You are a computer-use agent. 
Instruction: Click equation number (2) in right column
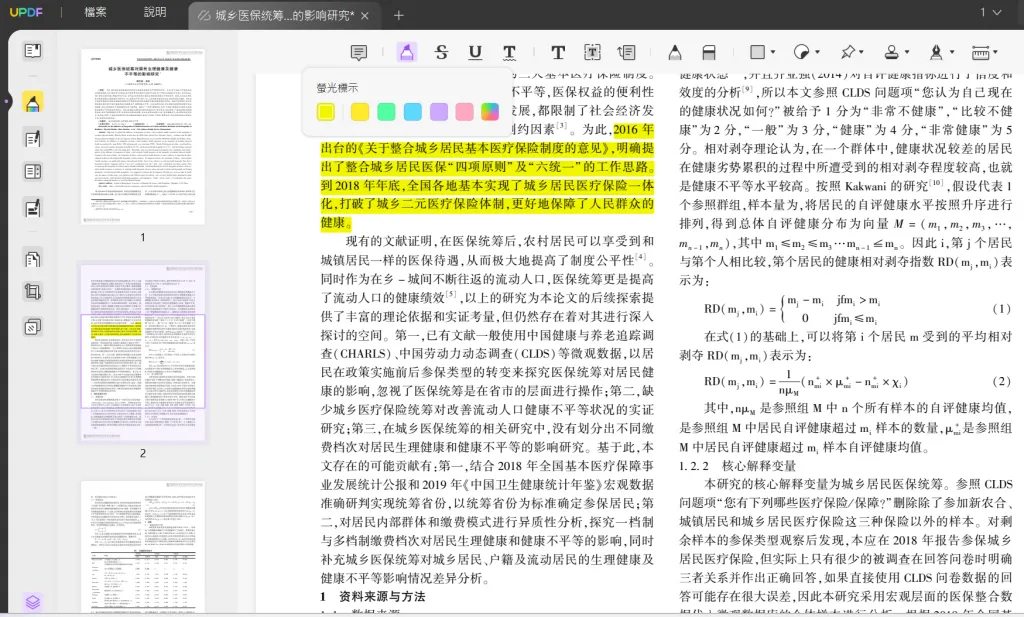1001,381
